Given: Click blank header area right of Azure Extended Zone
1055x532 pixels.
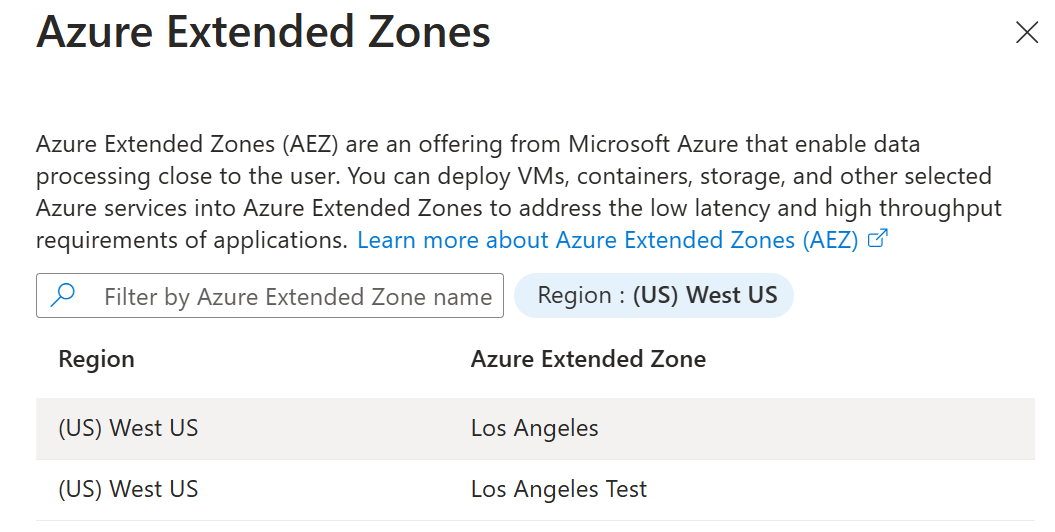Looking at the screenshot, I should tap(880, 359).
